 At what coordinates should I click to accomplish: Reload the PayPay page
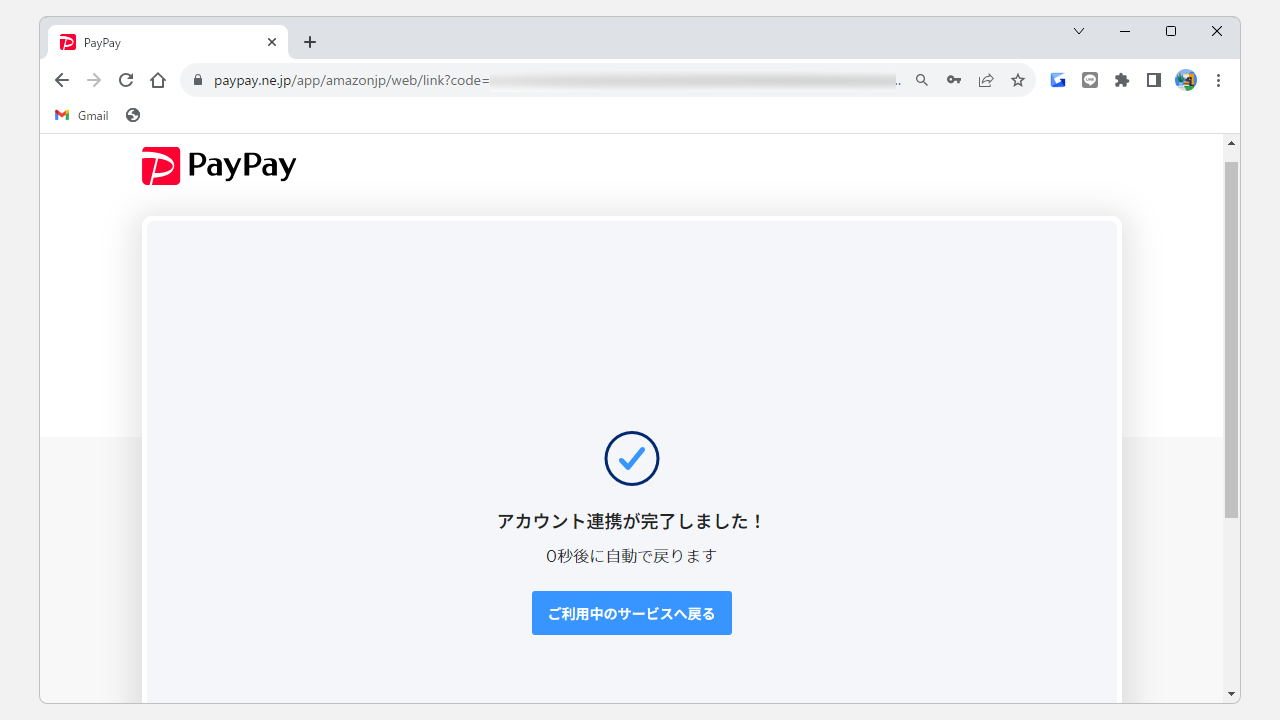125,80
